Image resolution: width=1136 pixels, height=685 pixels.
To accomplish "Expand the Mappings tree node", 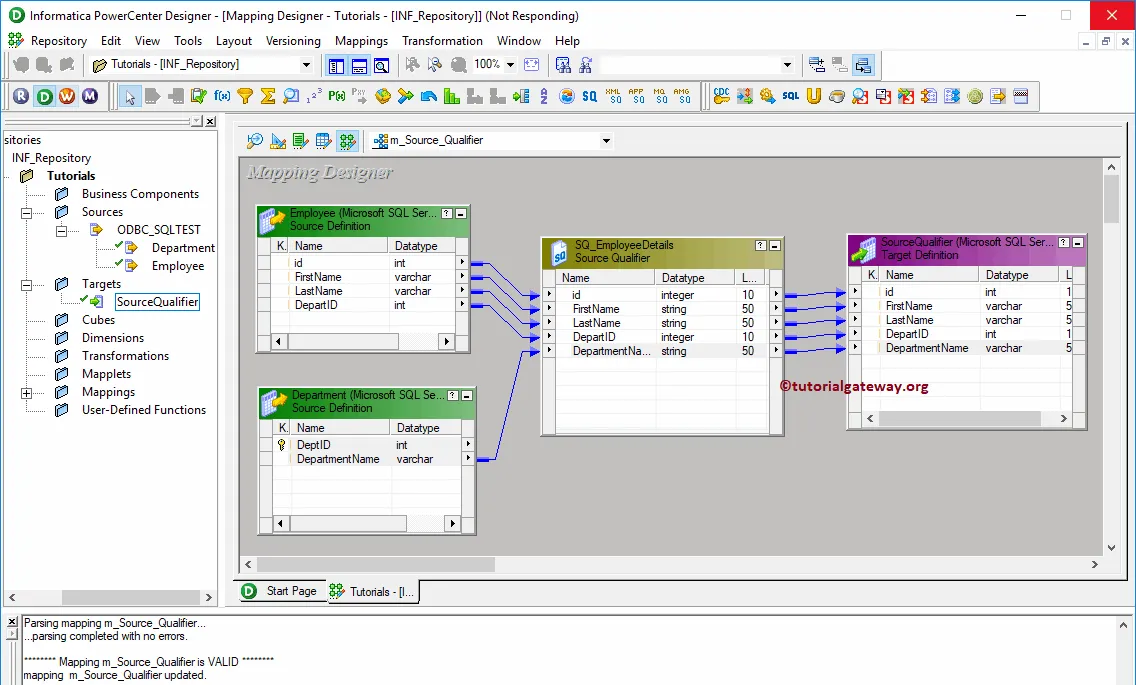I will tap(27, 393).
